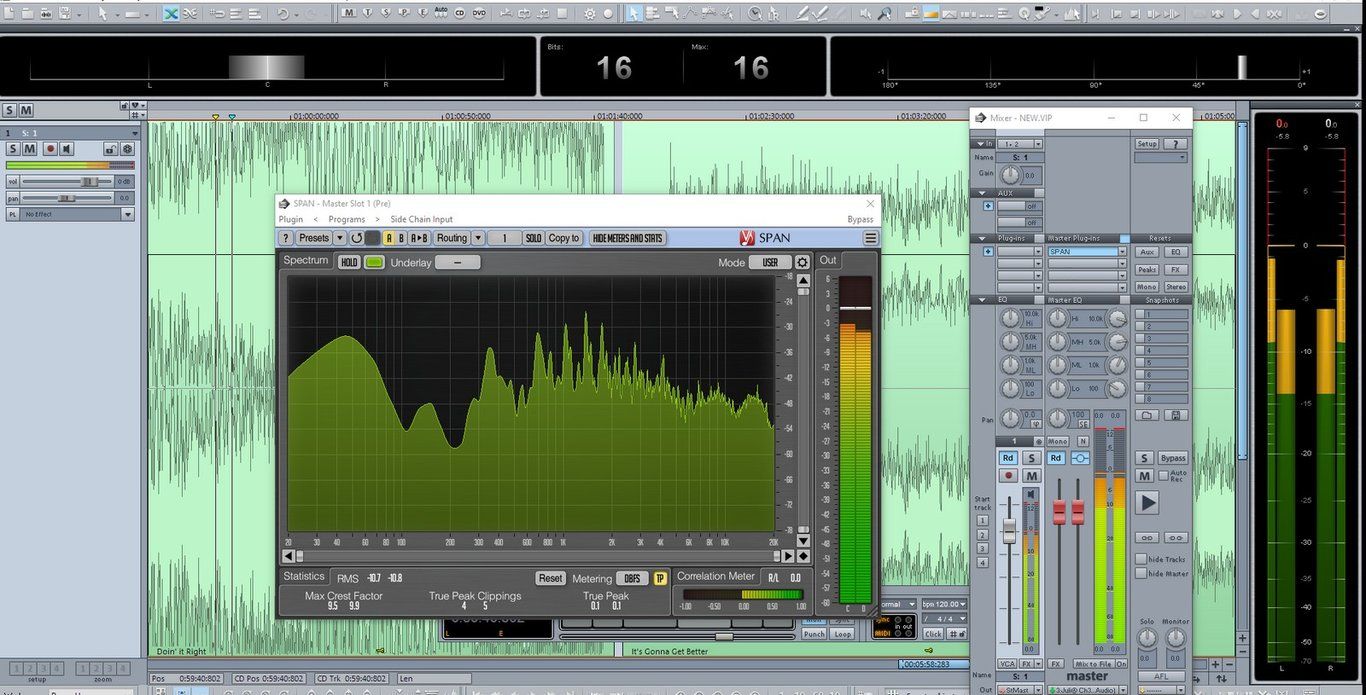Click mixer channel speaker monitor icon

pyautogui.click(x=1032, y=494)
